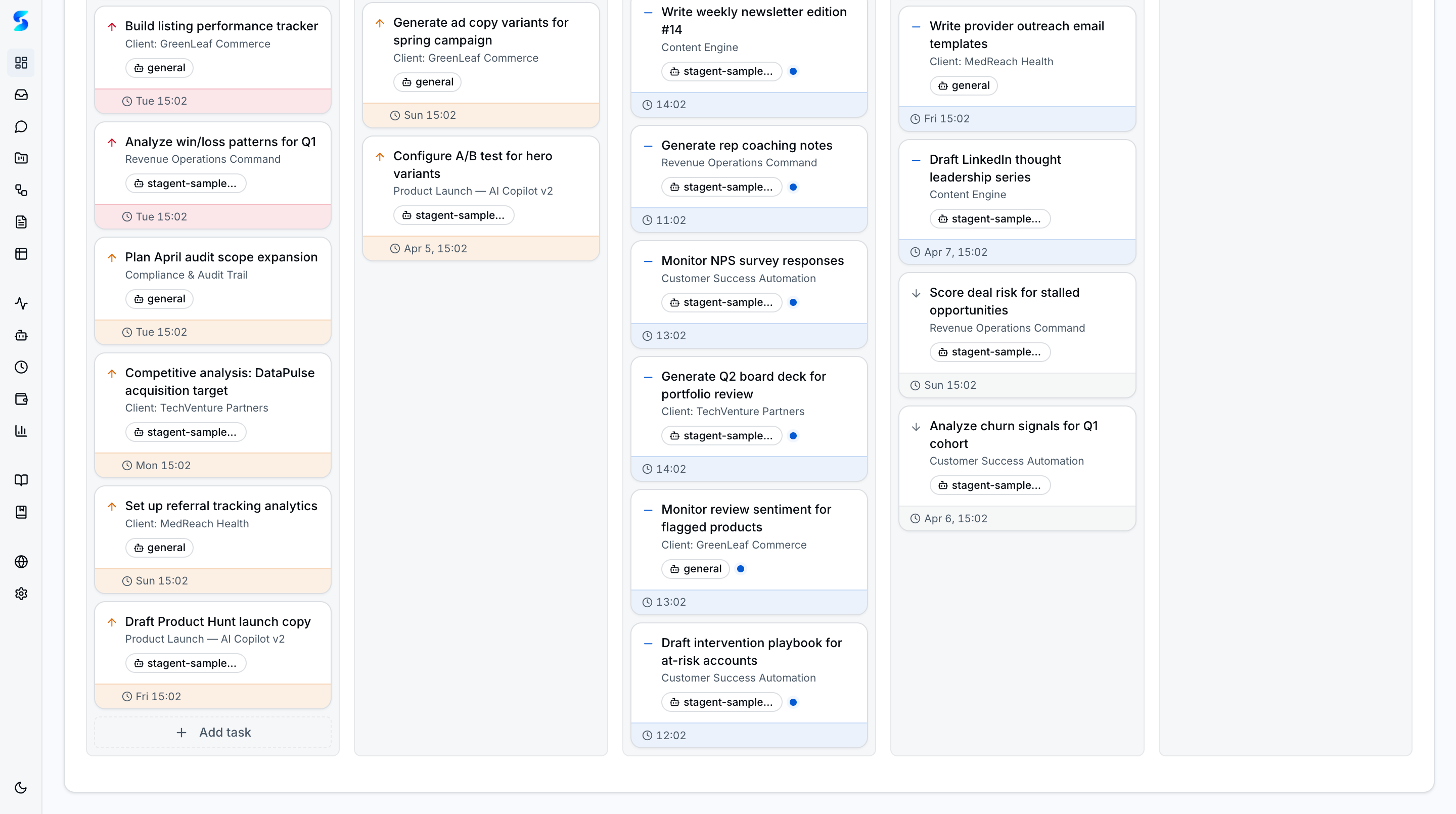Image resolution: width=1456 pixels, height=814 pixels.
Task: Switch to the table board view icon
Action: click(21, 254)
